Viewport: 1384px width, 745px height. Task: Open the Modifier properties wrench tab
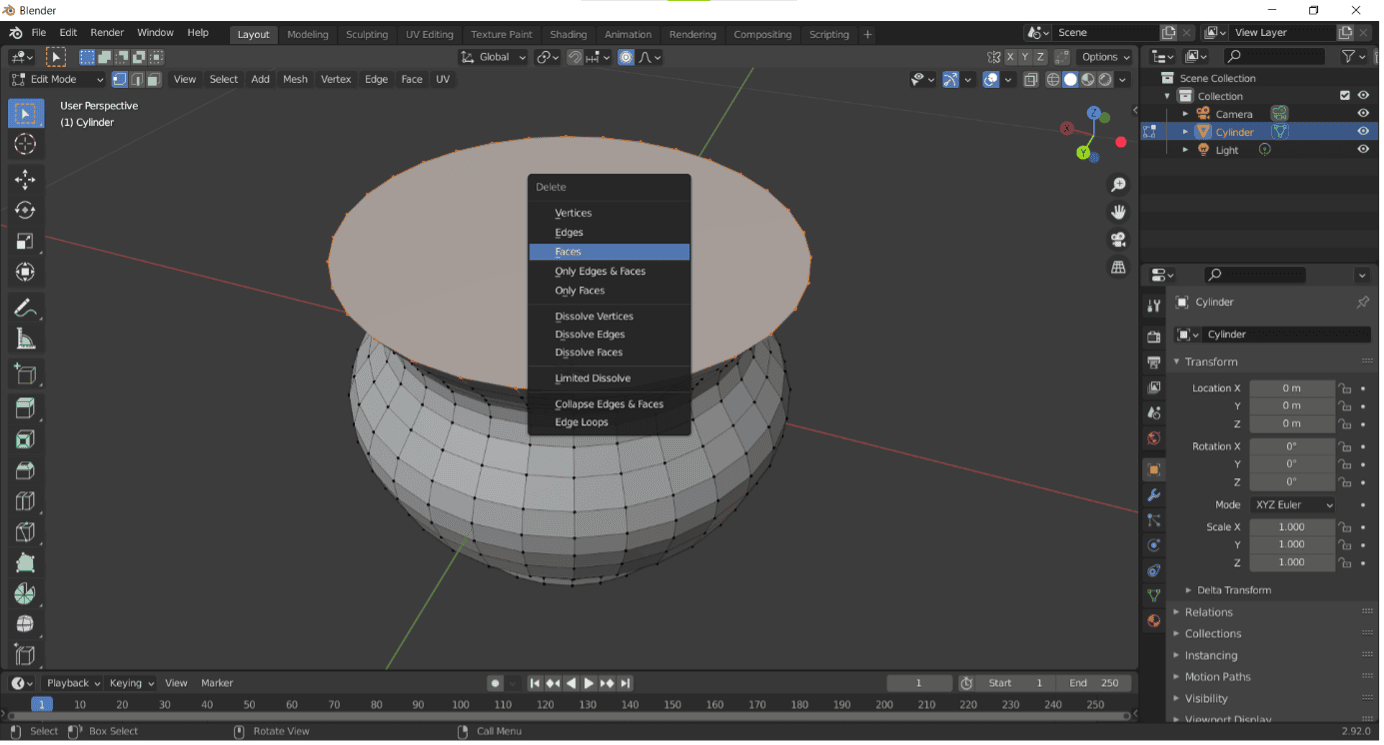[x=1154, y=495]
